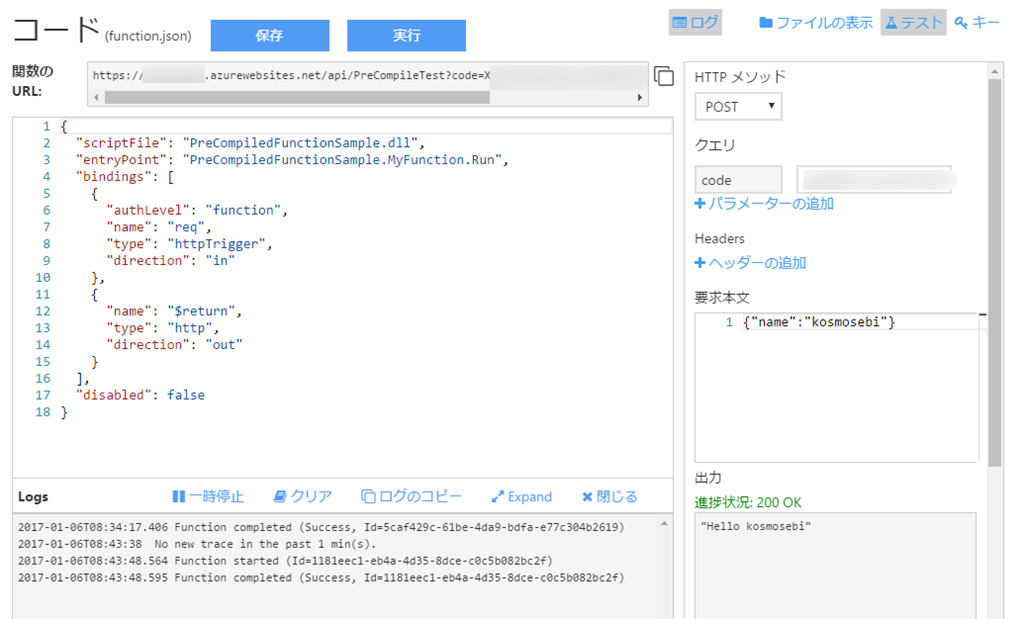Click ログのコピー to copy logs
This screenshot has width=1024, height=619.
point(411,497)
